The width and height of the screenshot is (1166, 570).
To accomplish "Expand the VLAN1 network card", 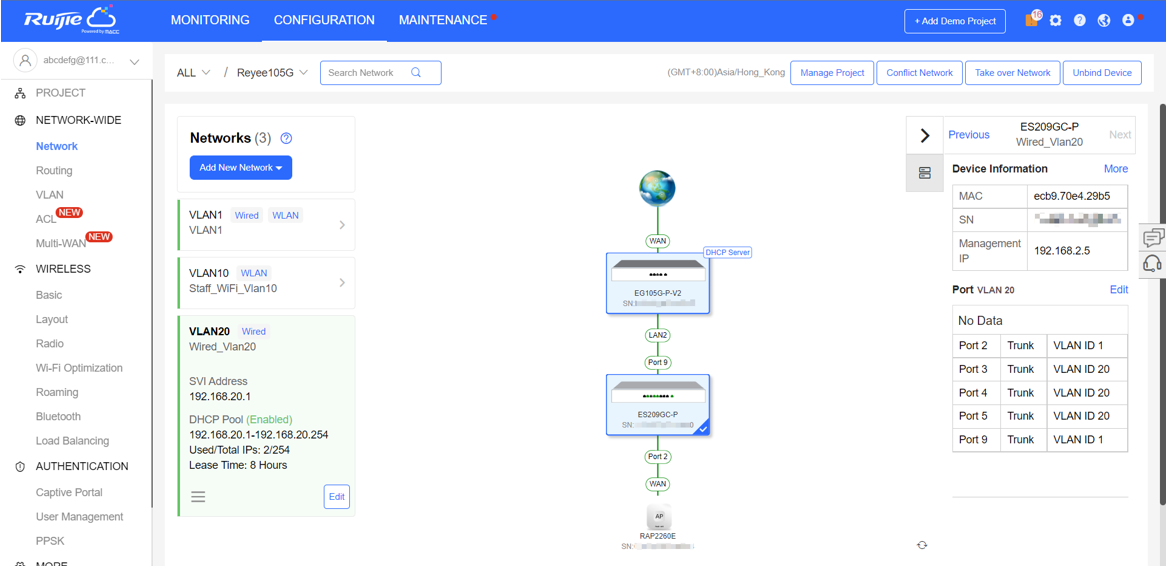I will coord(342,224).
